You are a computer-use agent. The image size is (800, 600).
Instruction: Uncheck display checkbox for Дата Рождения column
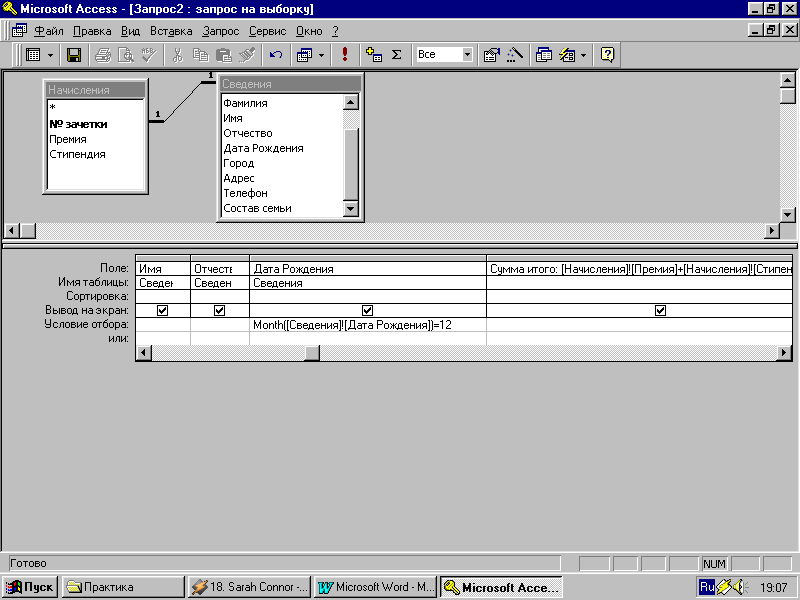point(367,310)
